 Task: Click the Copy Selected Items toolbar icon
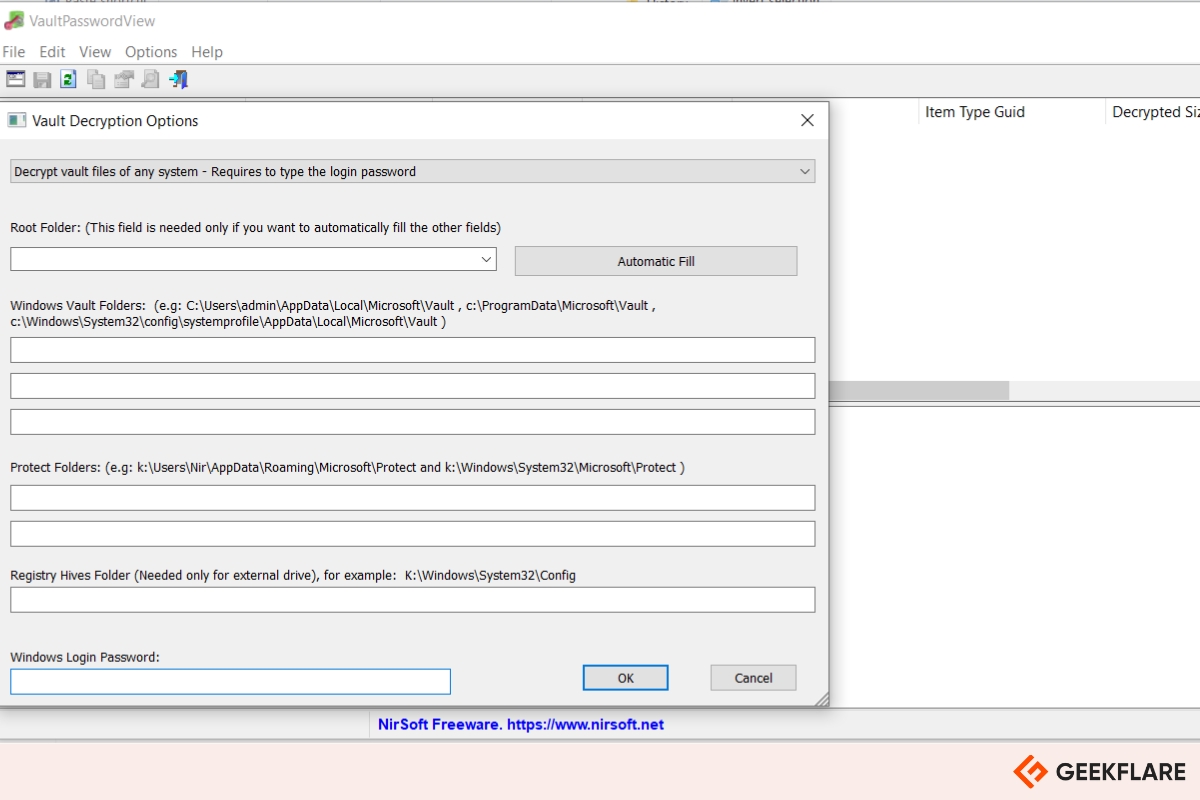pos(96,79)
